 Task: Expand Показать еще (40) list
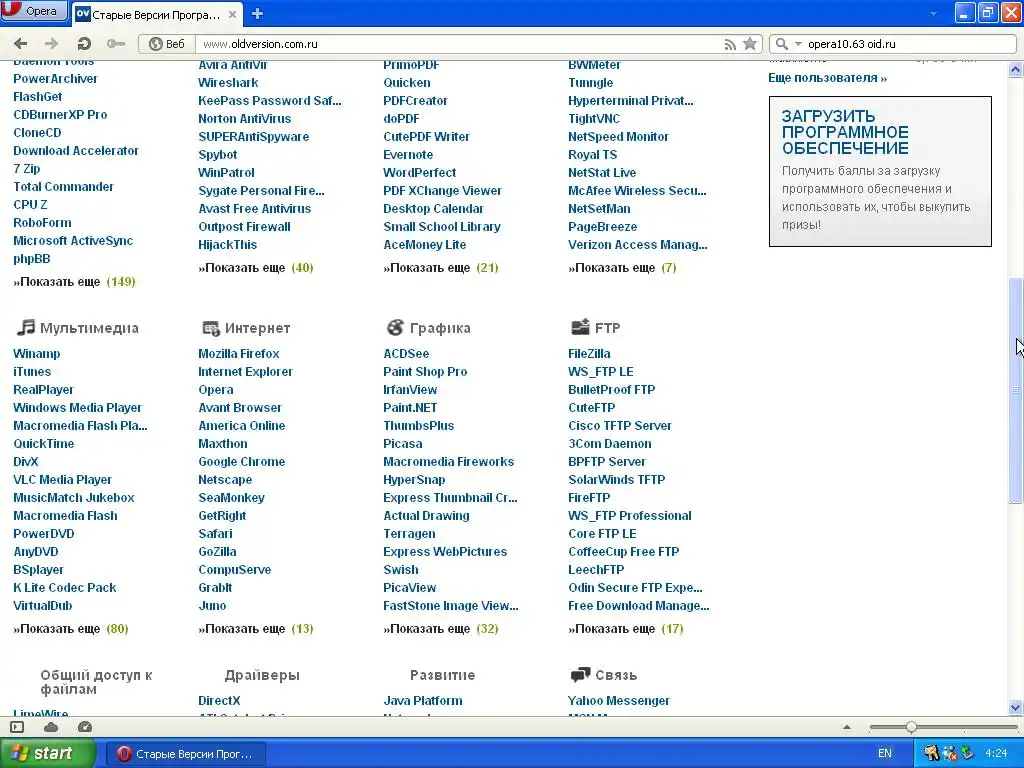pyautogui.click(x=256, y=268)
